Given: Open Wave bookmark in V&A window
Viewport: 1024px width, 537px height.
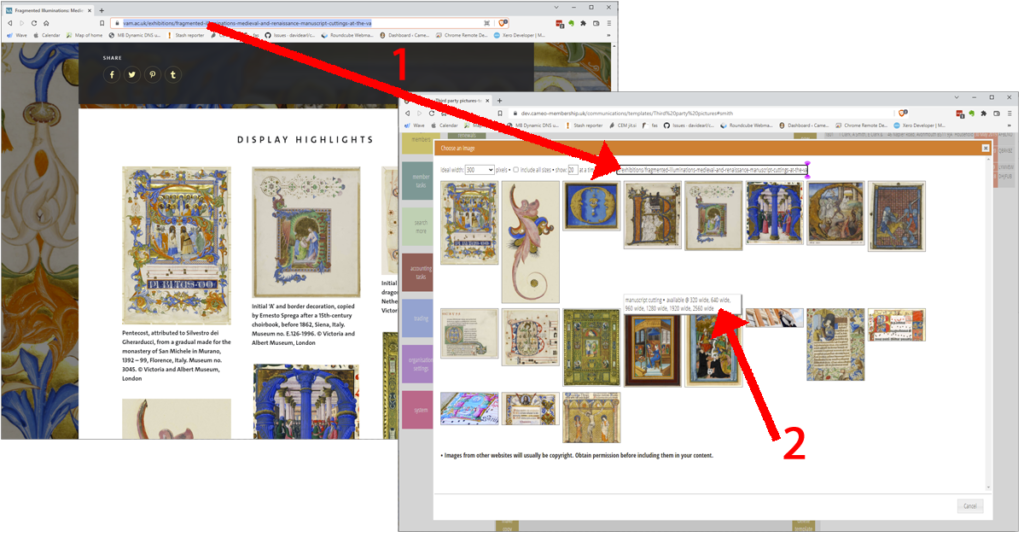Looking at the screenshot, I should (x=18, y=35).
